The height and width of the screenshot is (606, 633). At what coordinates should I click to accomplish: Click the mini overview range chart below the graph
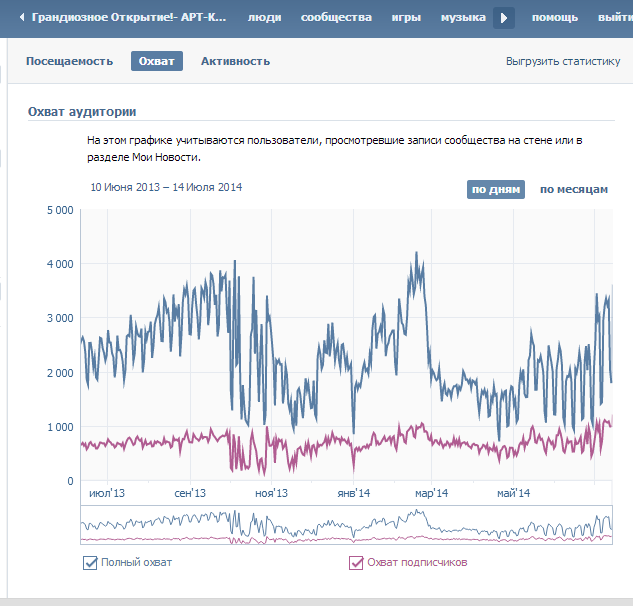click(345, 525)
